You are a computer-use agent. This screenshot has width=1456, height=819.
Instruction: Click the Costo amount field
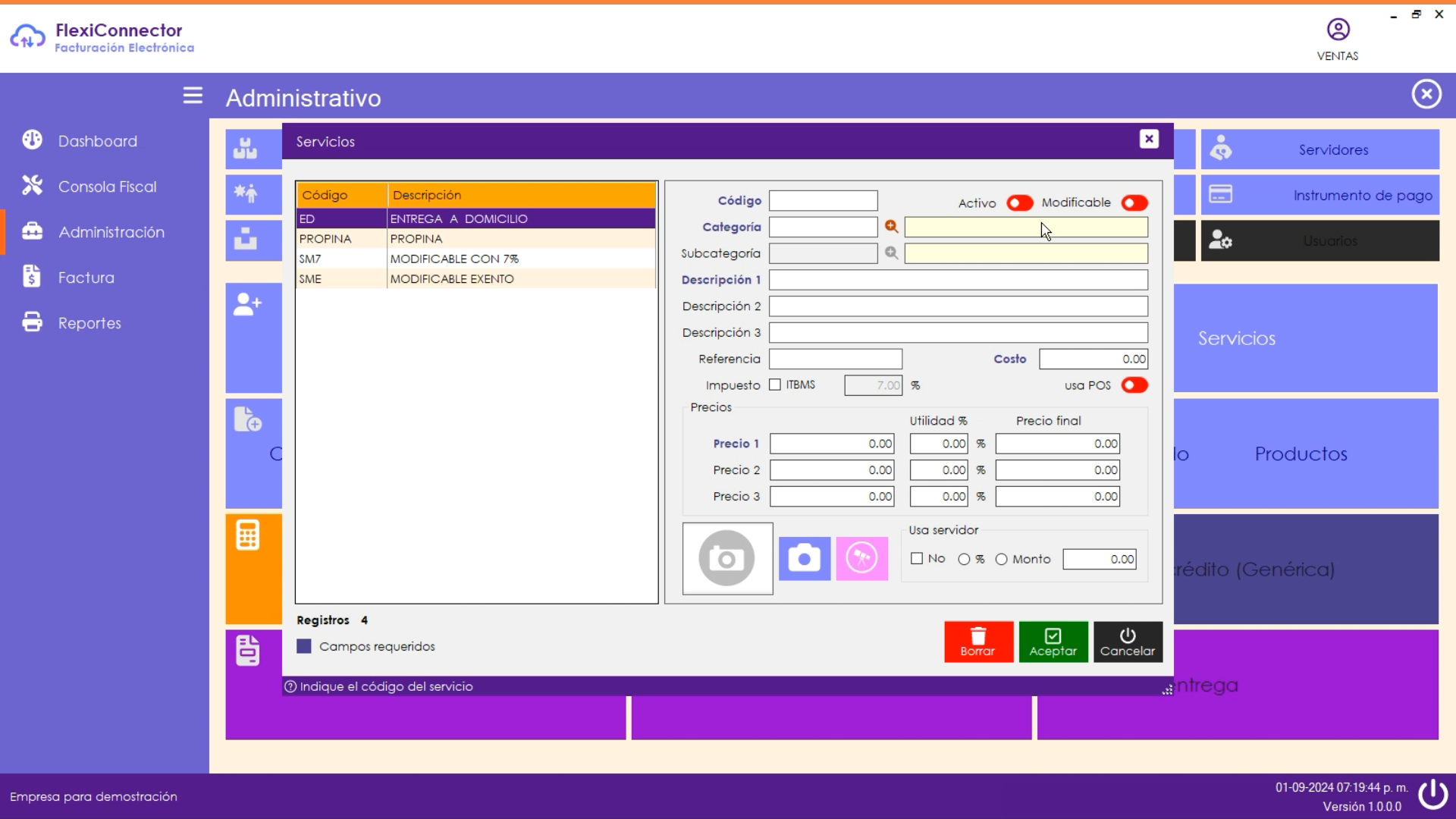tap(1094, 359)
